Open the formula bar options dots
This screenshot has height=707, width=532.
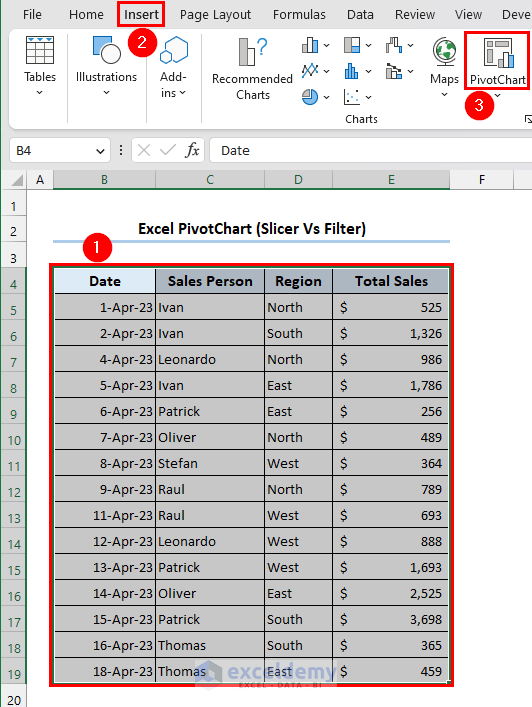click(121, 150)
